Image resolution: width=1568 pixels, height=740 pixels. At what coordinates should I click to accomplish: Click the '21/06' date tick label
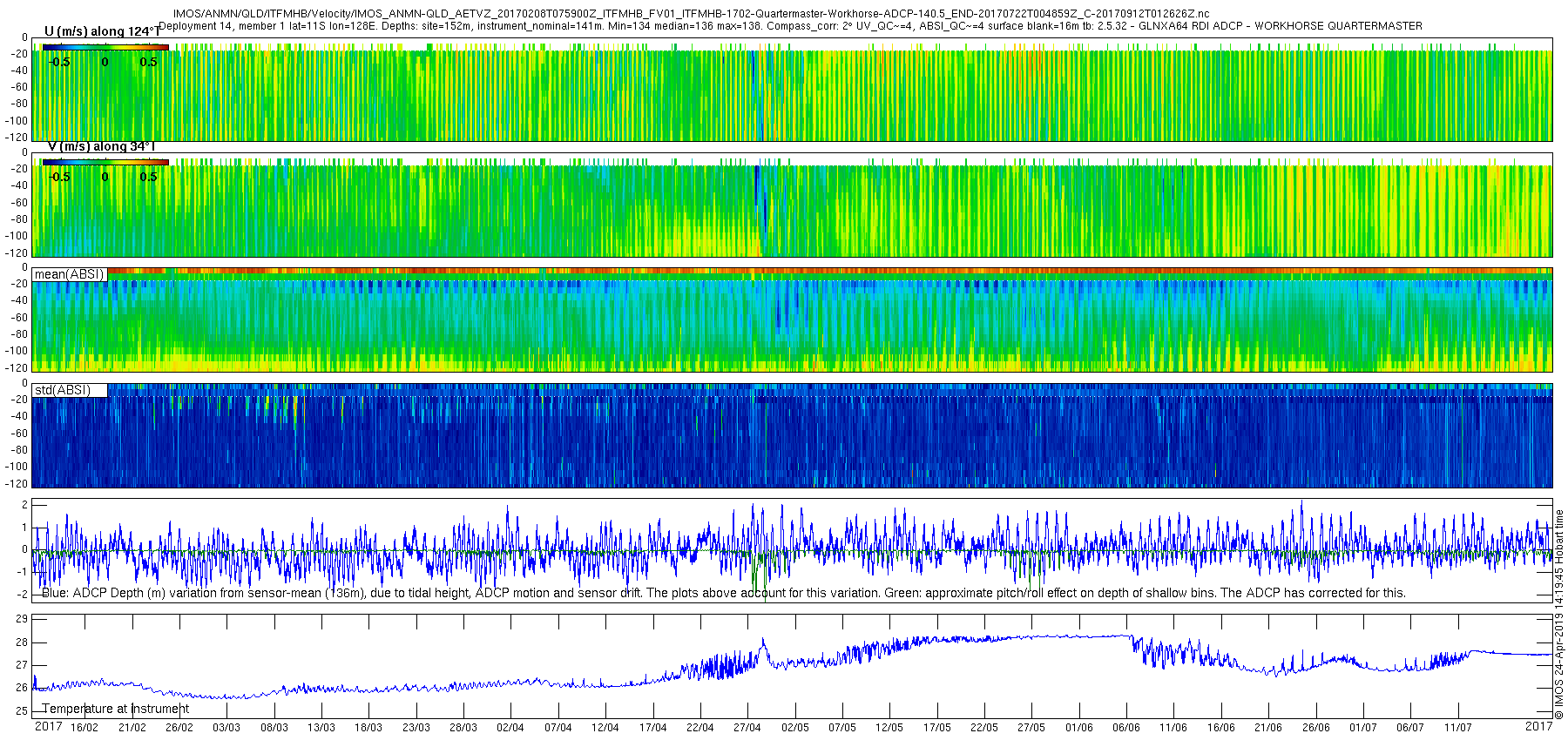(x=1268, y=728)
